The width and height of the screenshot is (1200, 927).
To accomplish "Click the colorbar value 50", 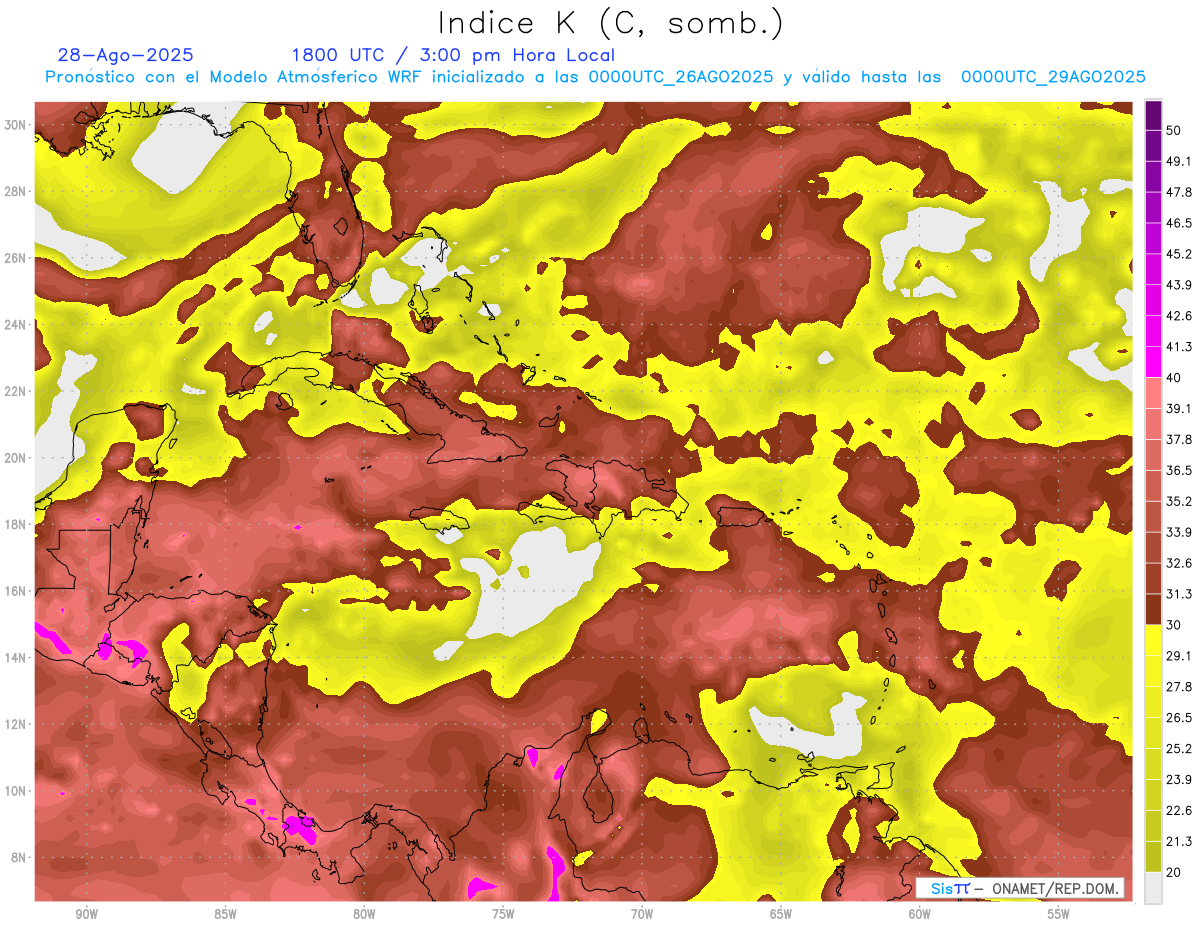I will point(1175,130).
